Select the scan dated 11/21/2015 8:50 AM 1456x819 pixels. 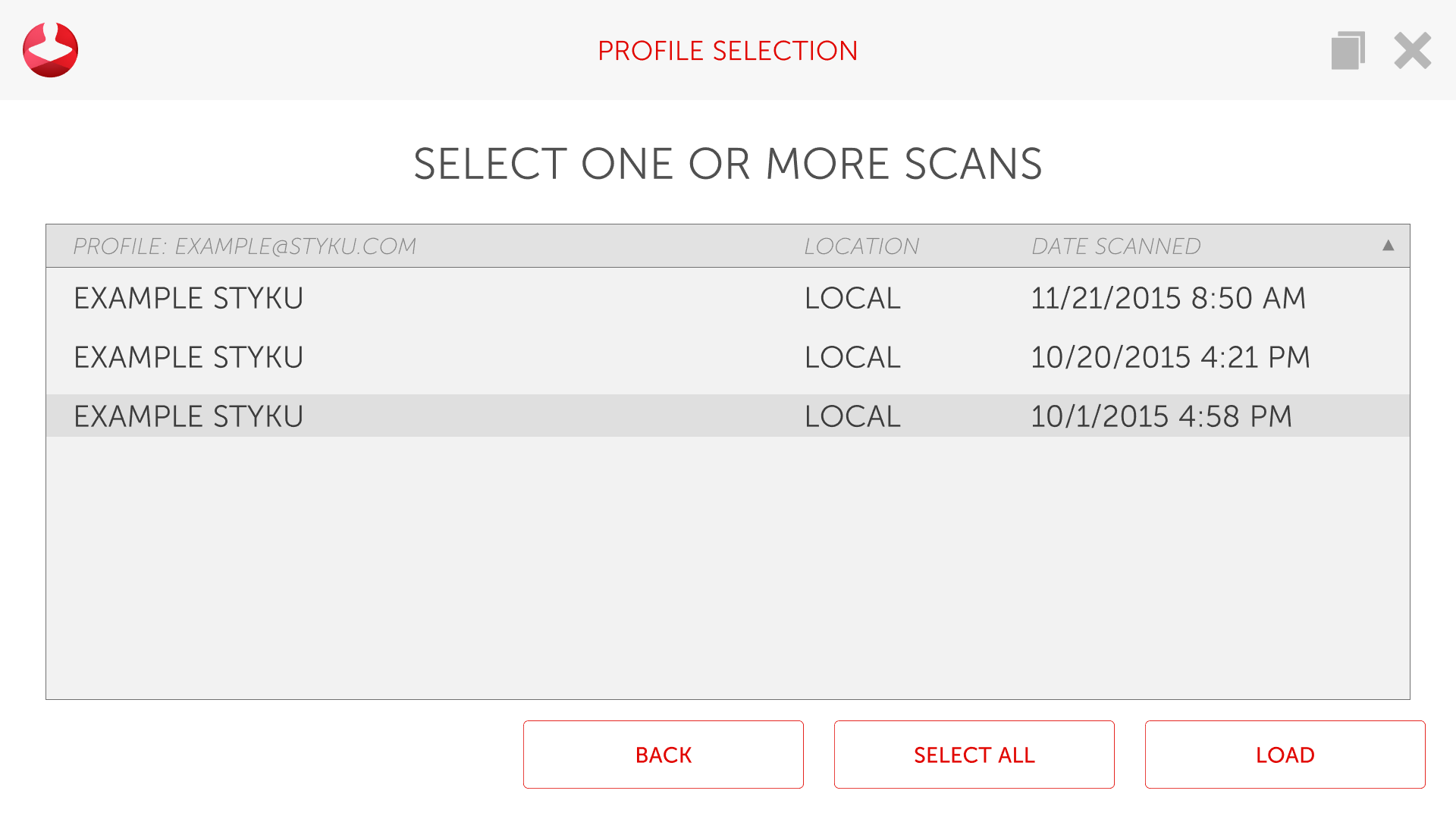click(x=1168, y=298)
